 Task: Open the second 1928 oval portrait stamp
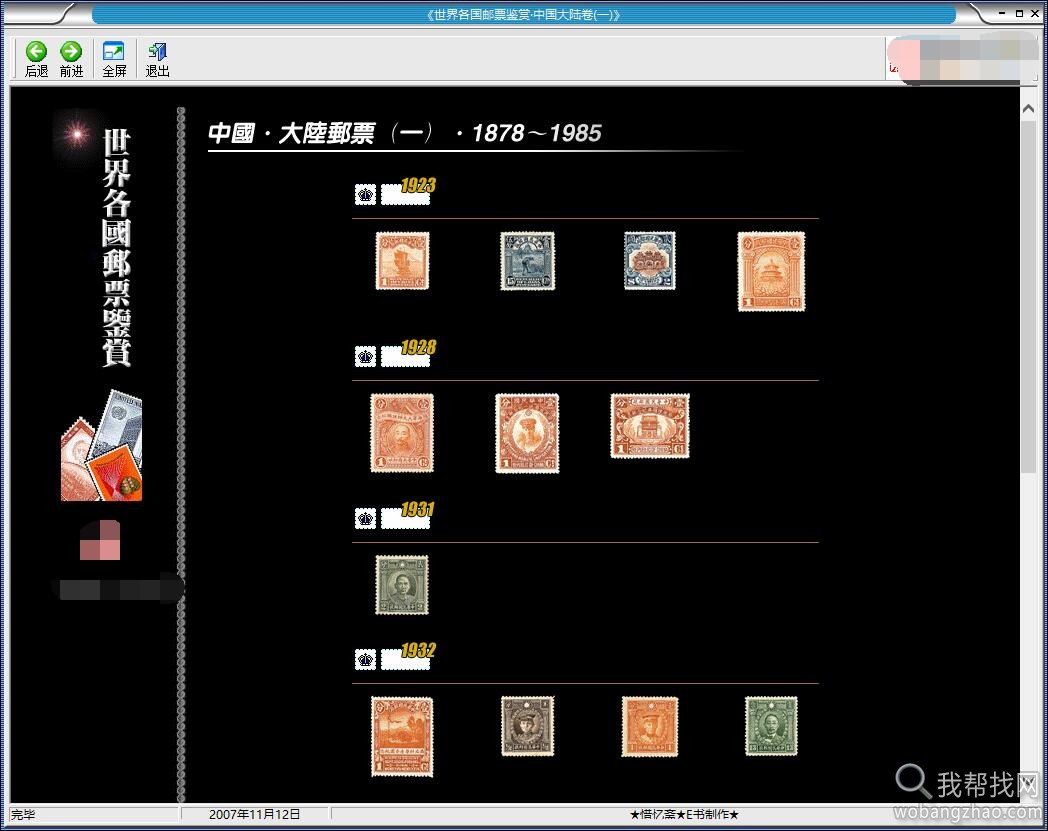(527, 433)
